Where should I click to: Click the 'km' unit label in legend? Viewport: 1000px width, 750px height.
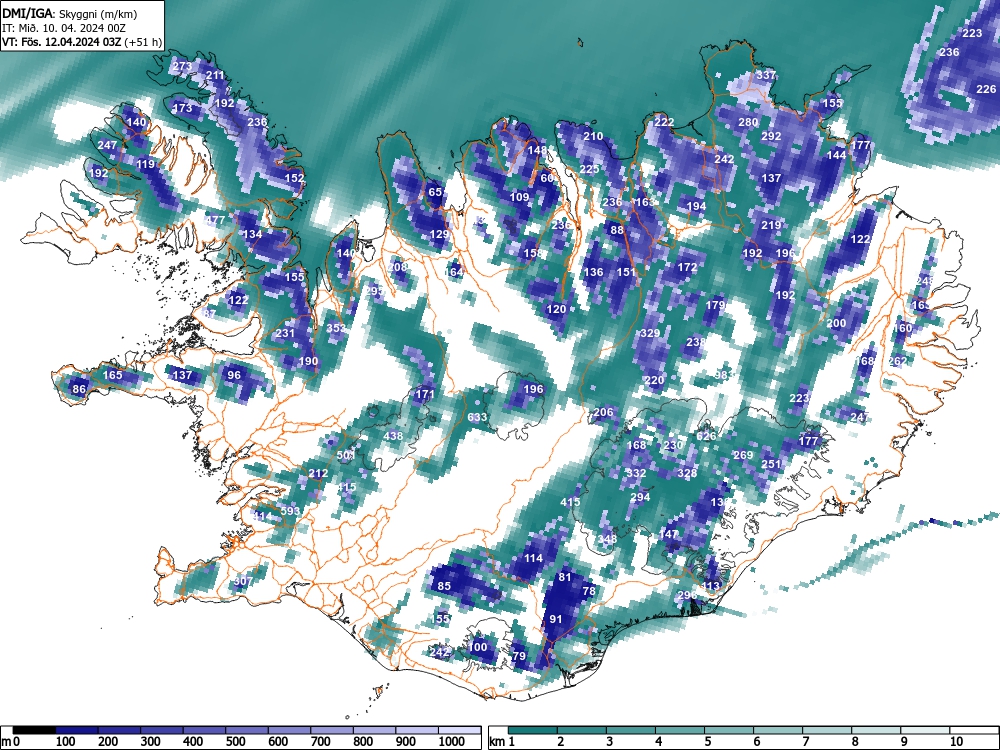tap(497, 742)
